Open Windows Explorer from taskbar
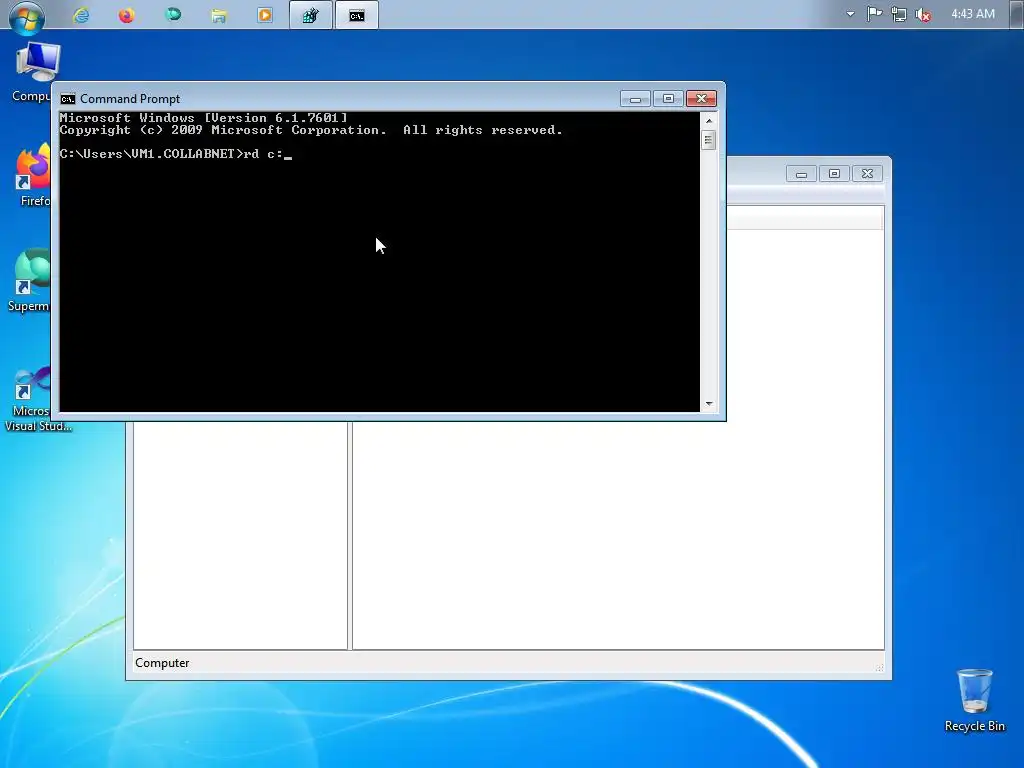 (219, 16)
